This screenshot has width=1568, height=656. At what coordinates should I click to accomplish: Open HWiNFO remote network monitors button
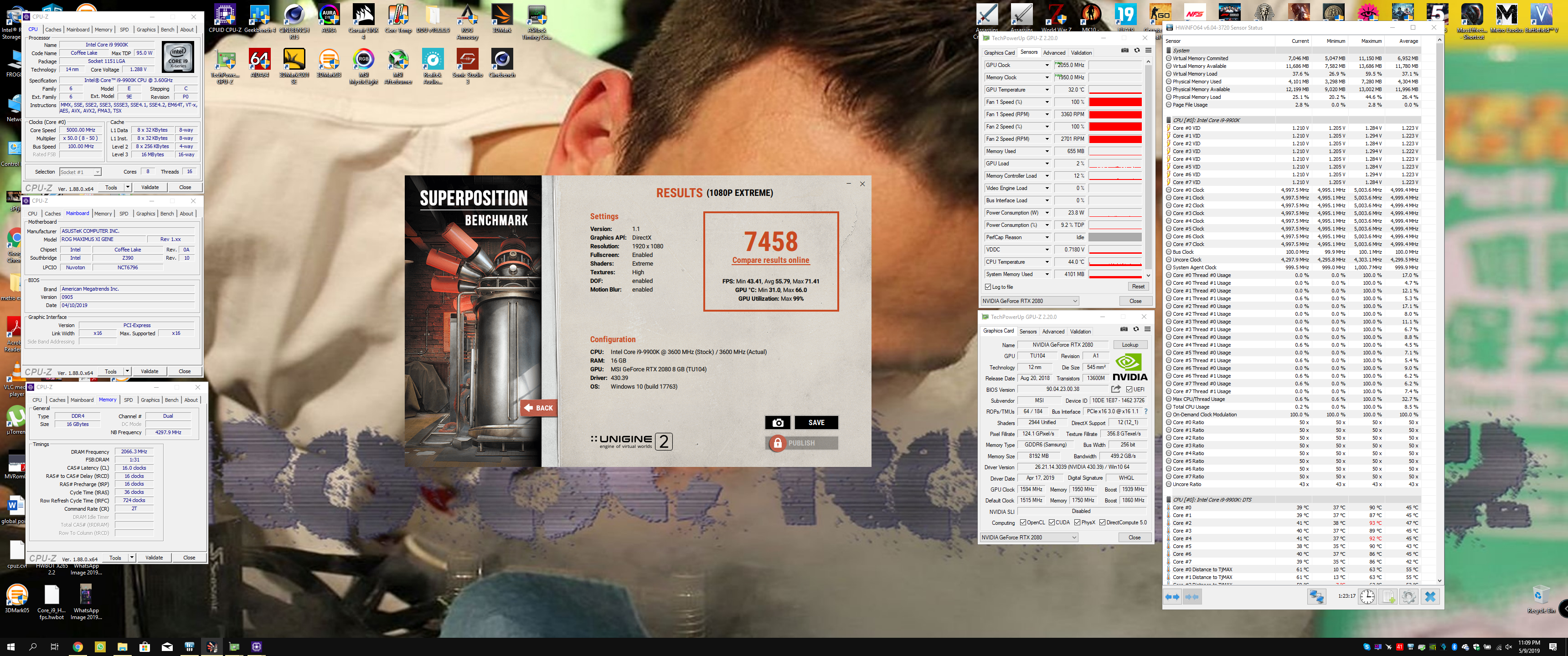click(1316, 597)
